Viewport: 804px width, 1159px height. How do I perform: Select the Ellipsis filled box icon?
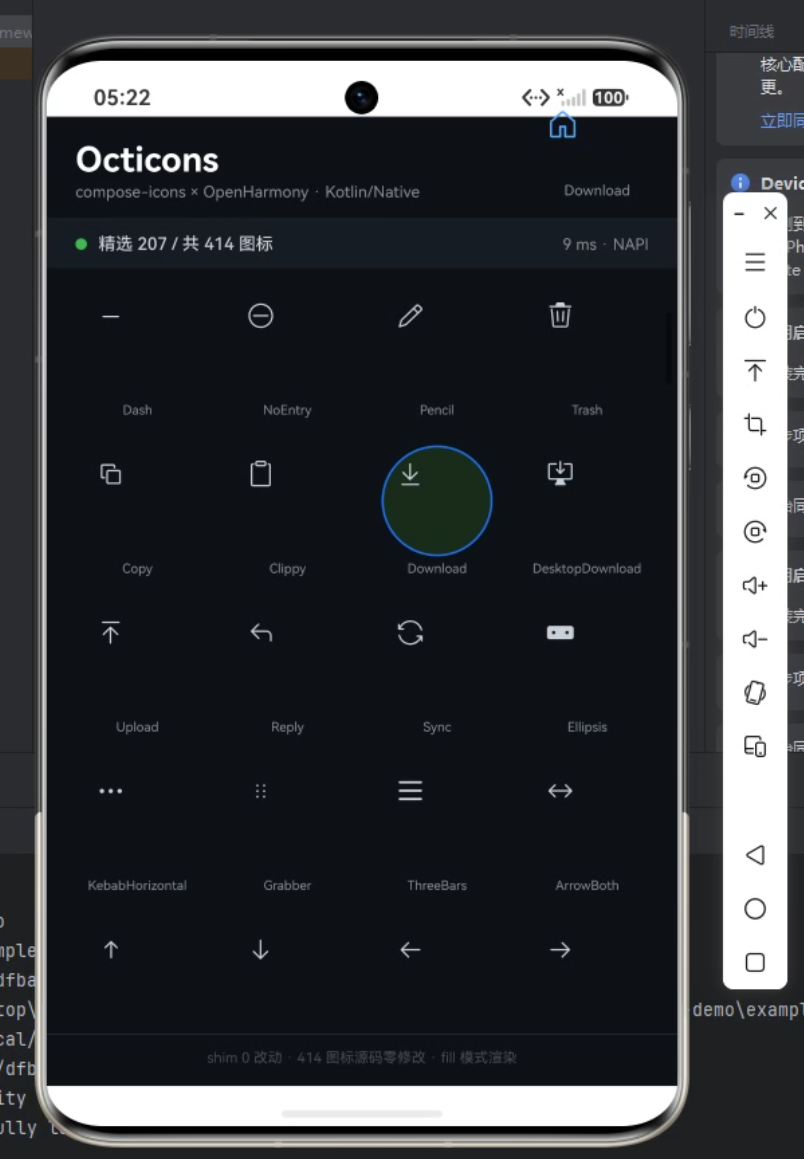[x=560, y=633]
